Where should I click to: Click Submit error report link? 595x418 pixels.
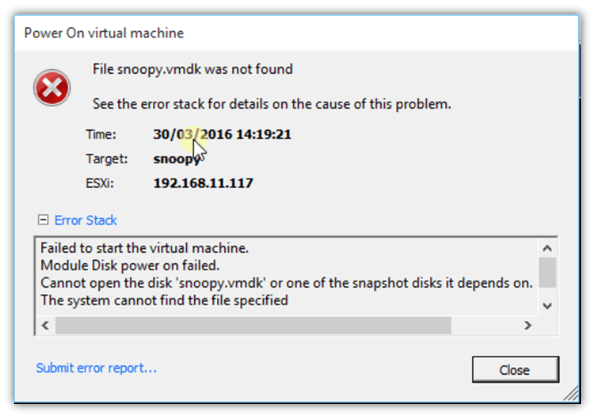(96, 368)
